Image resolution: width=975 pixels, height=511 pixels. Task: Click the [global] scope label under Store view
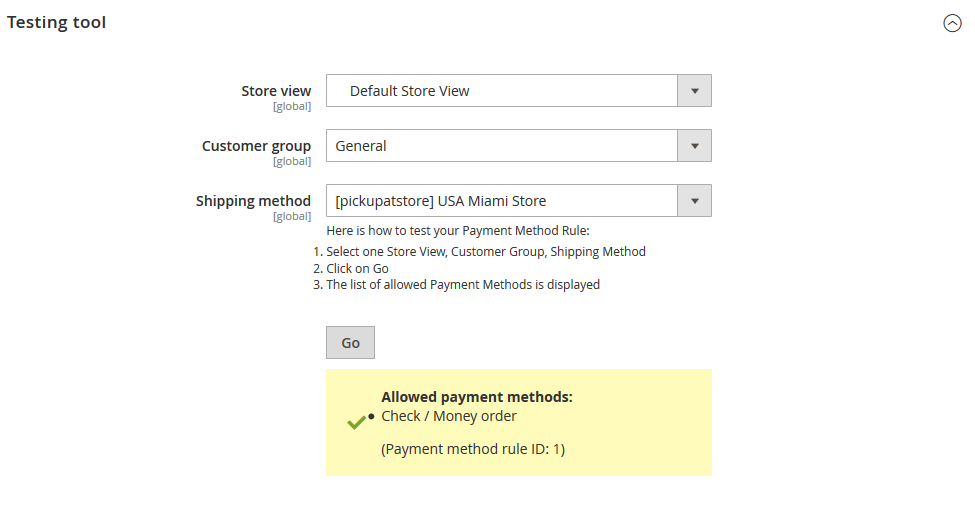click(292, 106)
